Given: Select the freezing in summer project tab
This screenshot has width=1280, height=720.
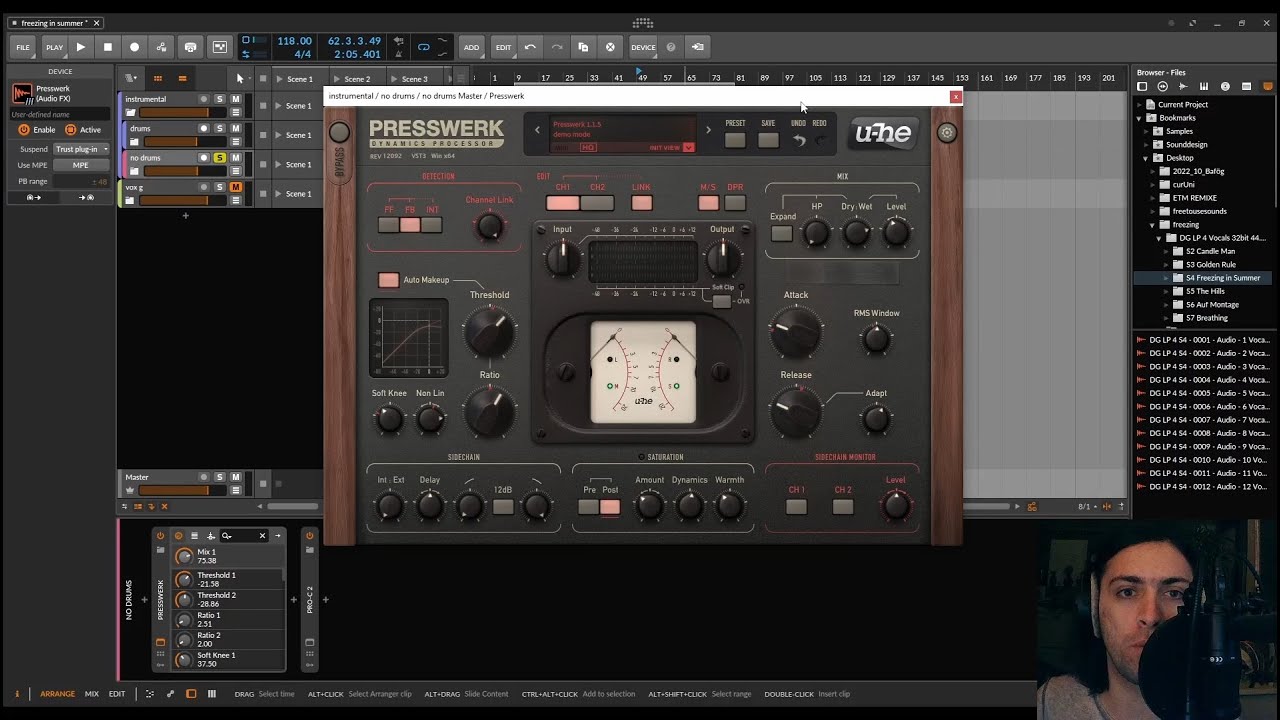Looking at the screenshot, I should pos(54,23).
